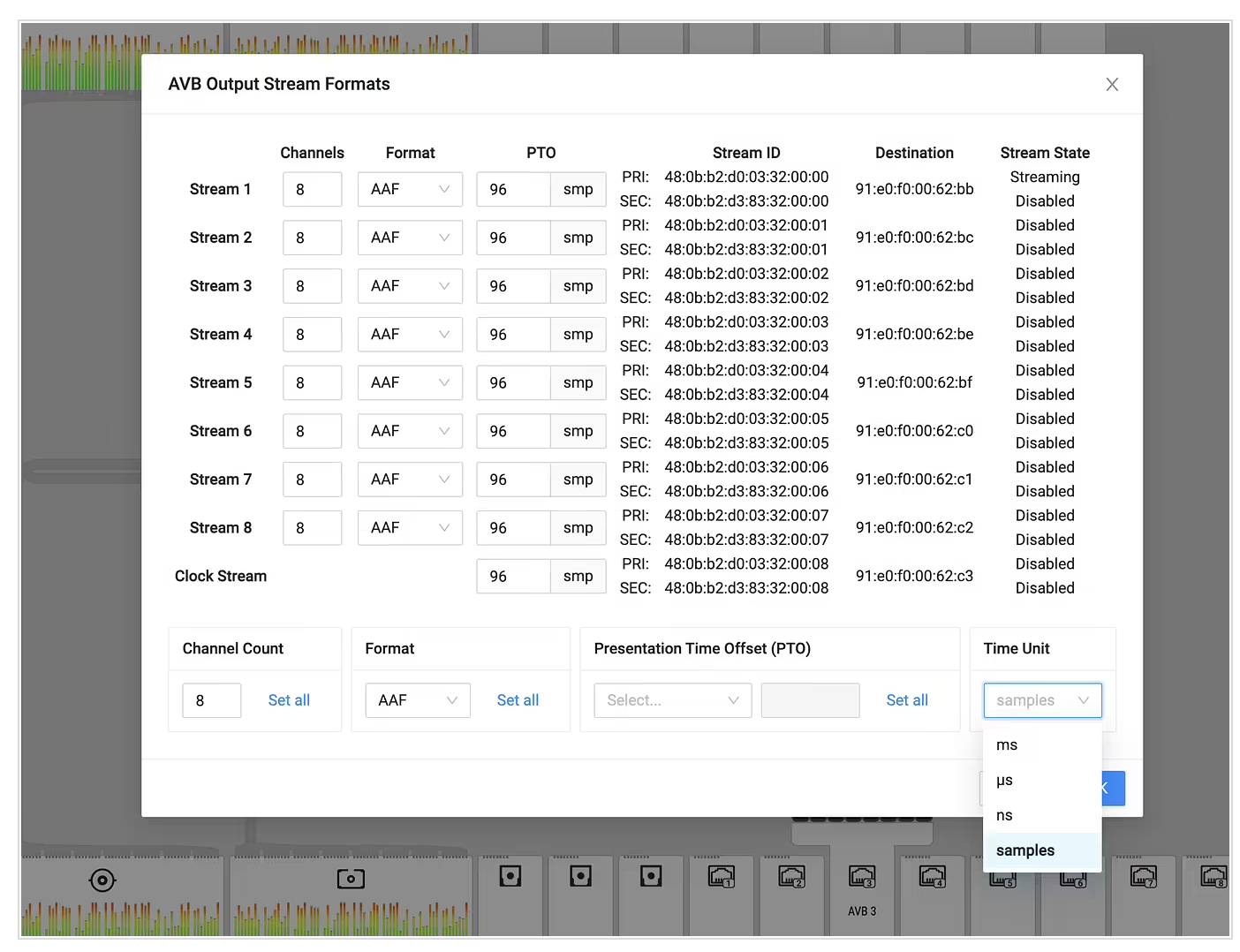
Task: Click Set all under Presentation Time Offset
Action: [907, 700]
